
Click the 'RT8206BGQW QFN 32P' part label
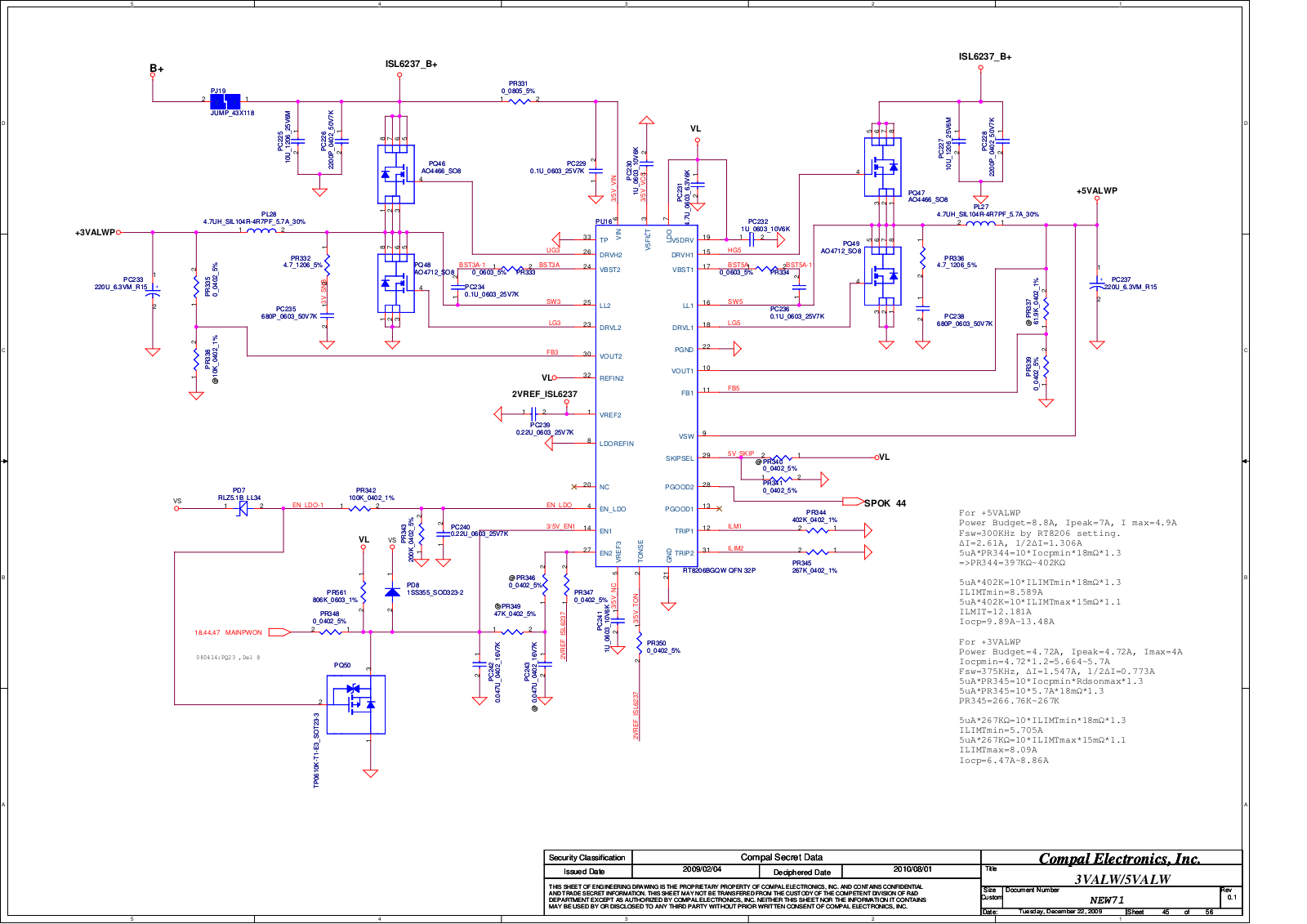719,570
